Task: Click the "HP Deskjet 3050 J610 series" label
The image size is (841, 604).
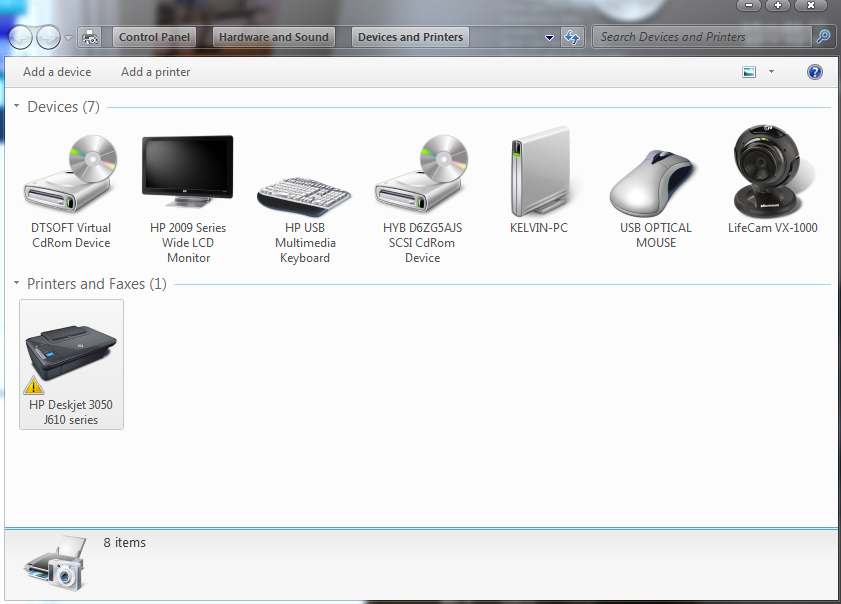Action: coord(71,412)
